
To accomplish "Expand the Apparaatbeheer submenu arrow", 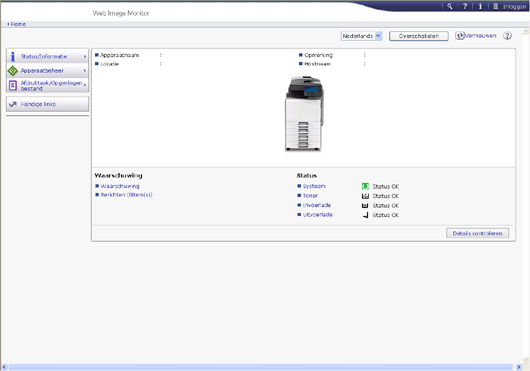I will (85, 71).
